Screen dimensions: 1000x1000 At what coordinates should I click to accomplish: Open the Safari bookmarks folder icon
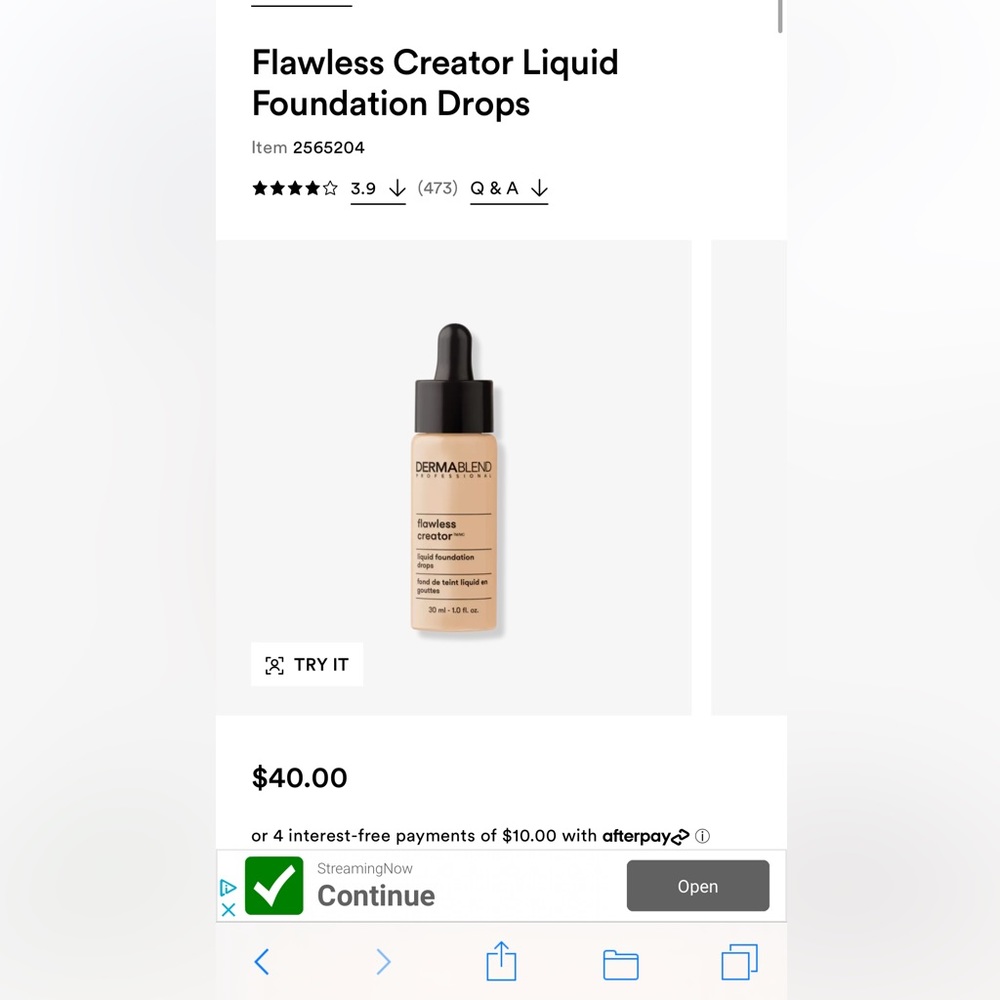click(619, 961)
